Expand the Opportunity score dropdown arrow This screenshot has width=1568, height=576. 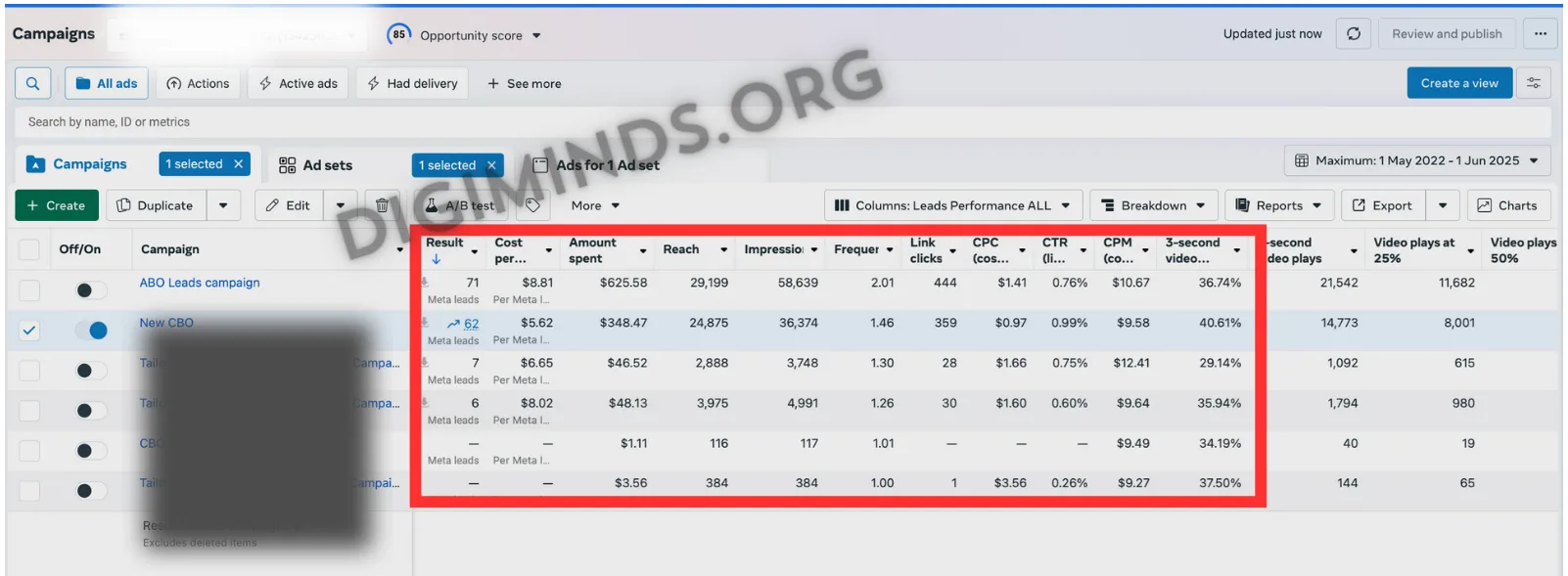(x=536, y=36)
